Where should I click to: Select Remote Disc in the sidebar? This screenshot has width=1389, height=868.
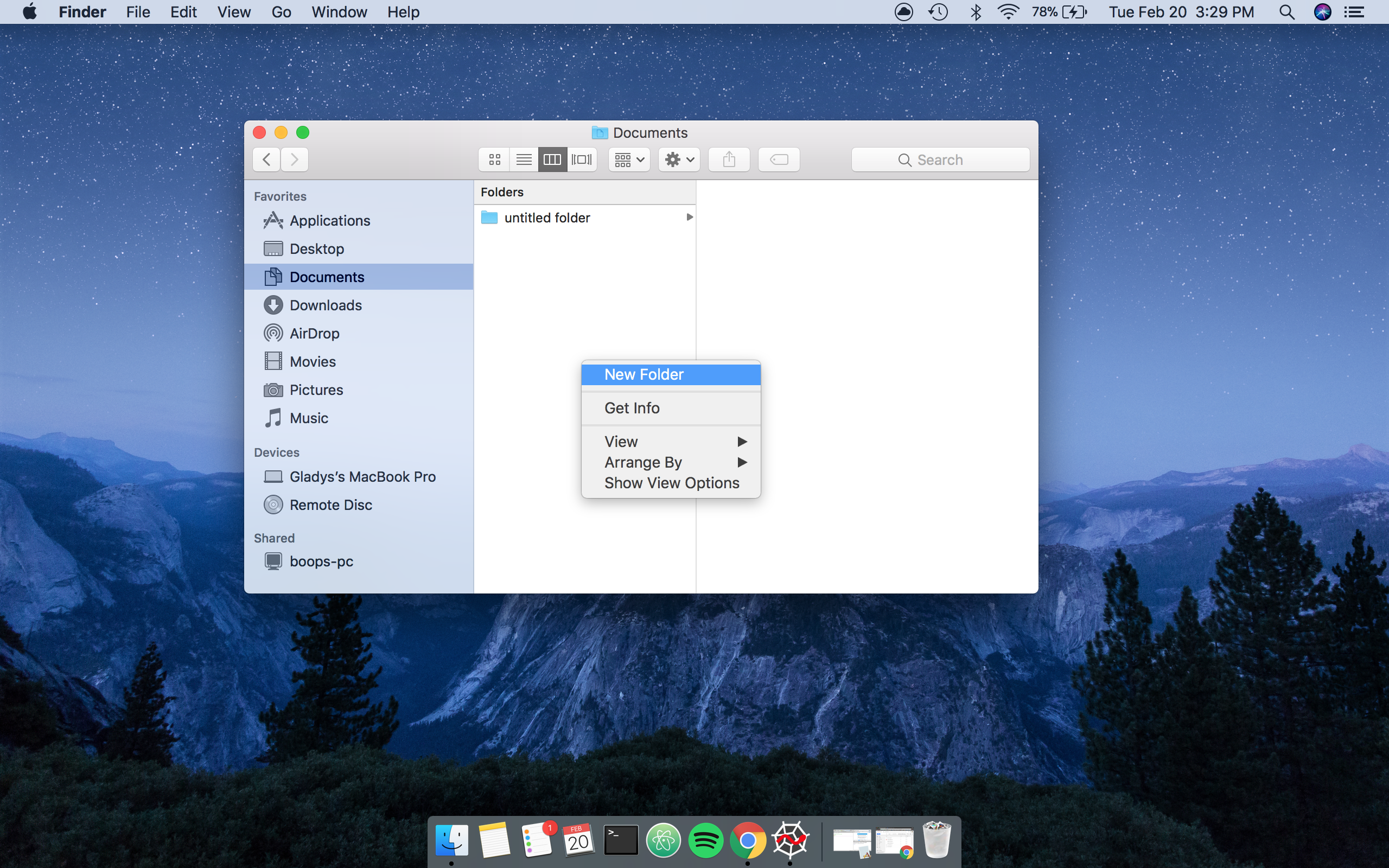(x=359, y=505)
